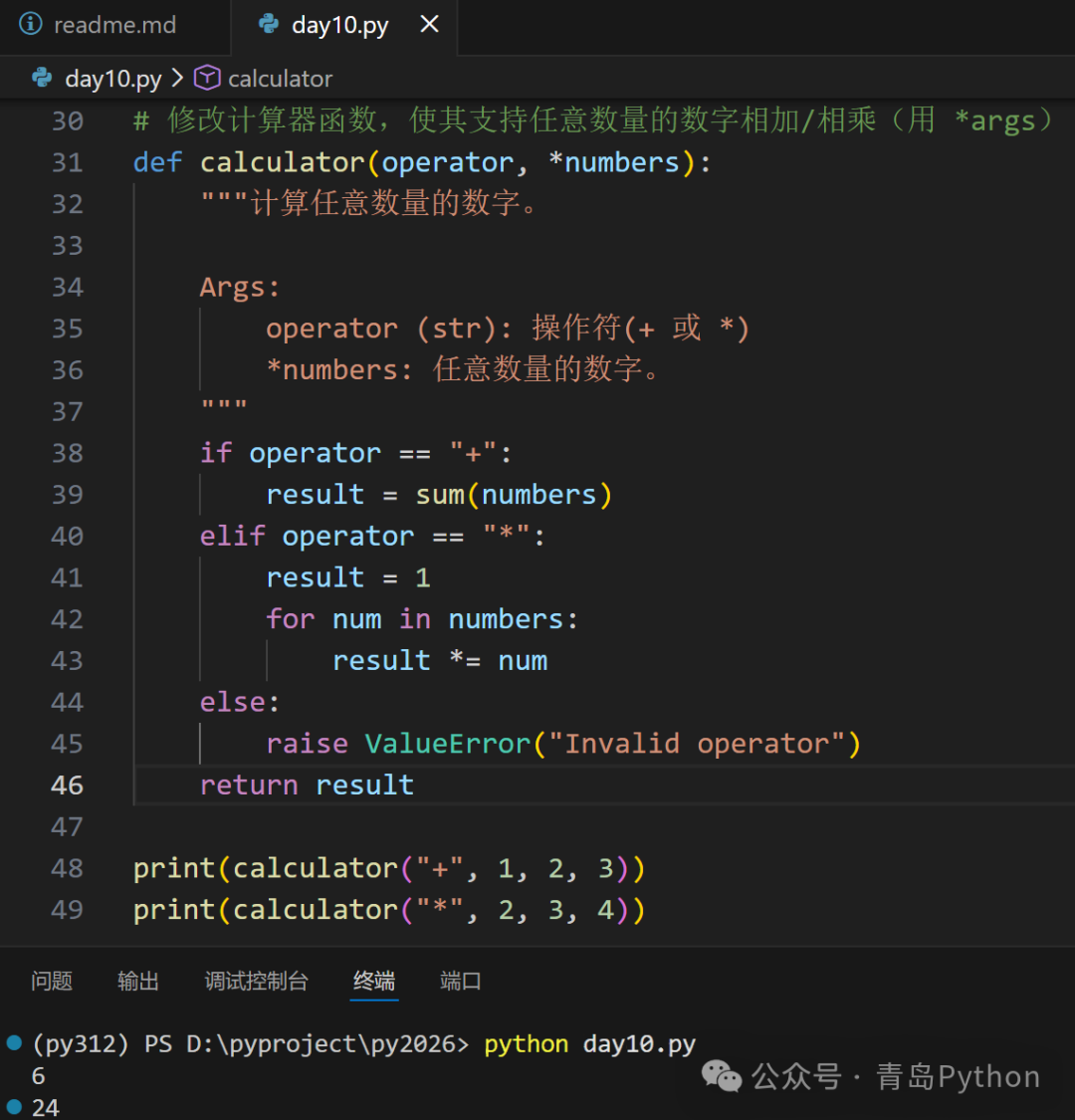The width and height of the screenshot is (1075, 1120).
Task: Click the active 终端 tab underline indicator
Action: click(373, 999)
